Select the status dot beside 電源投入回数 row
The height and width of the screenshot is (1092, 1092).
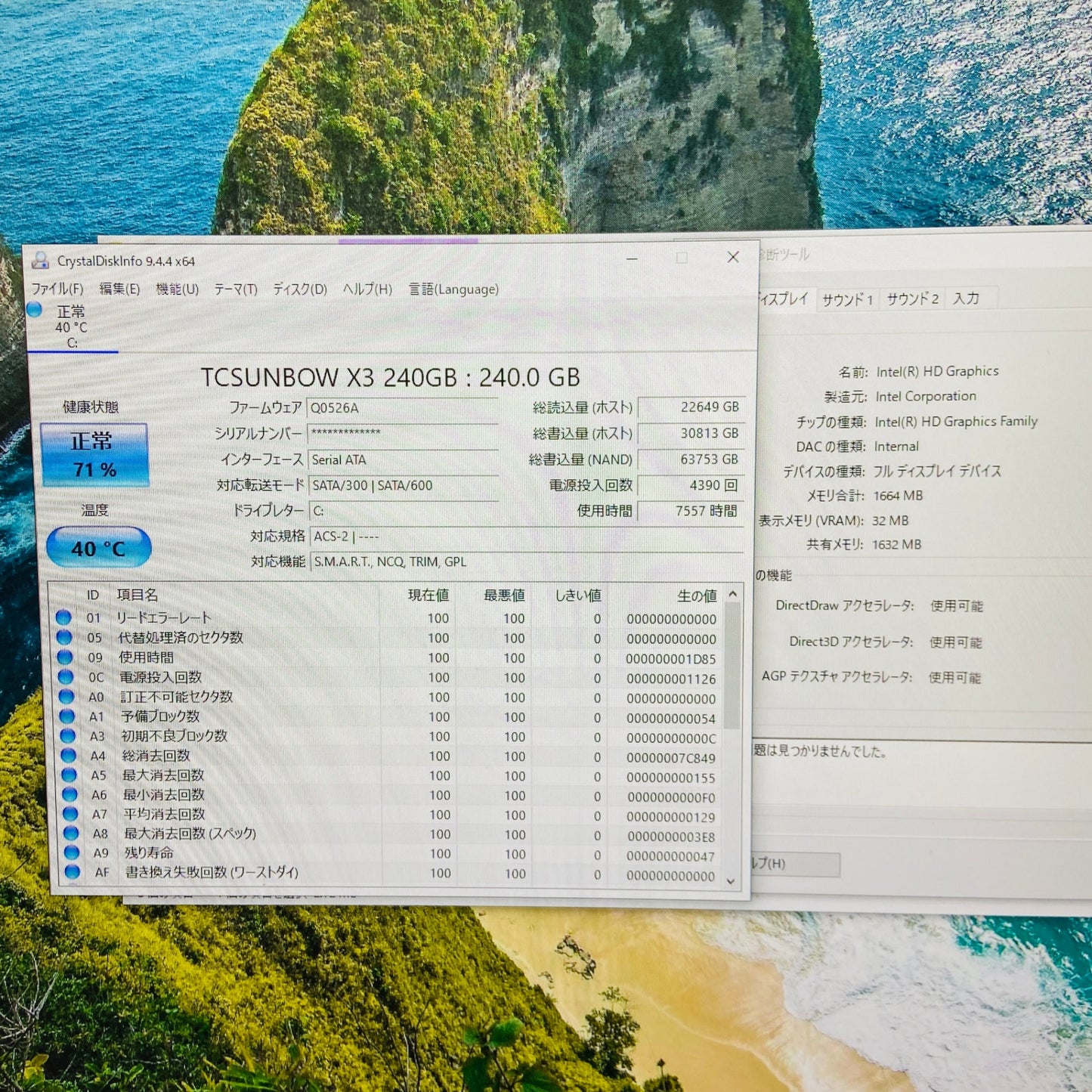click(x=67, y=677)
